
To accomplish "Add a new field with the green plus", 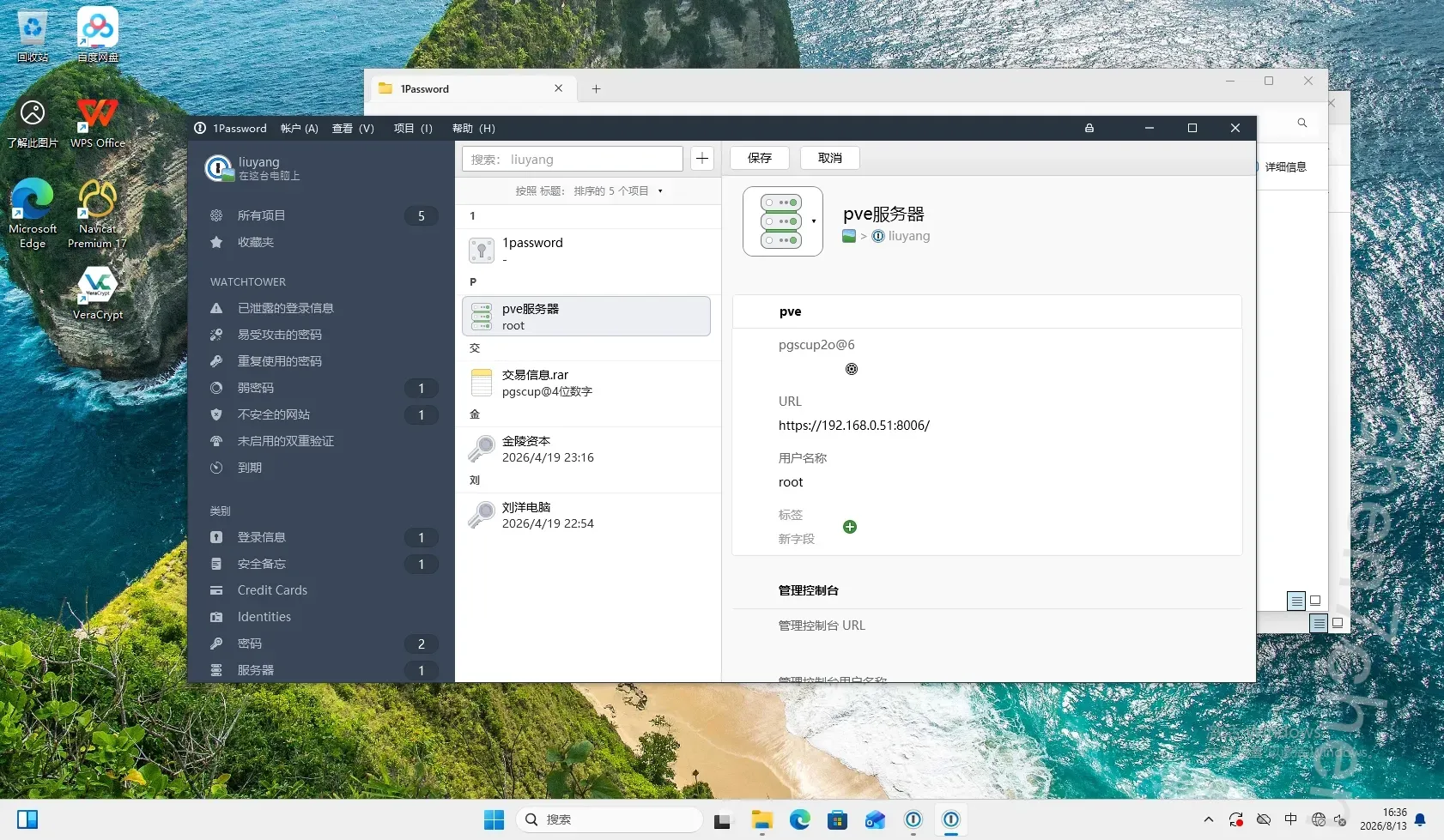I will [x=850, y=527].
